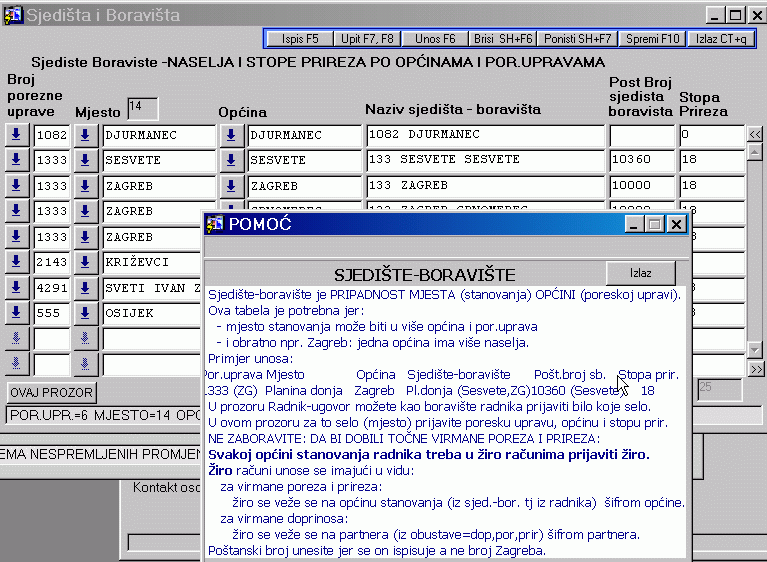Click the 'Općina' column header label
This screenshot has height=562, width=767.
[243, 112]
